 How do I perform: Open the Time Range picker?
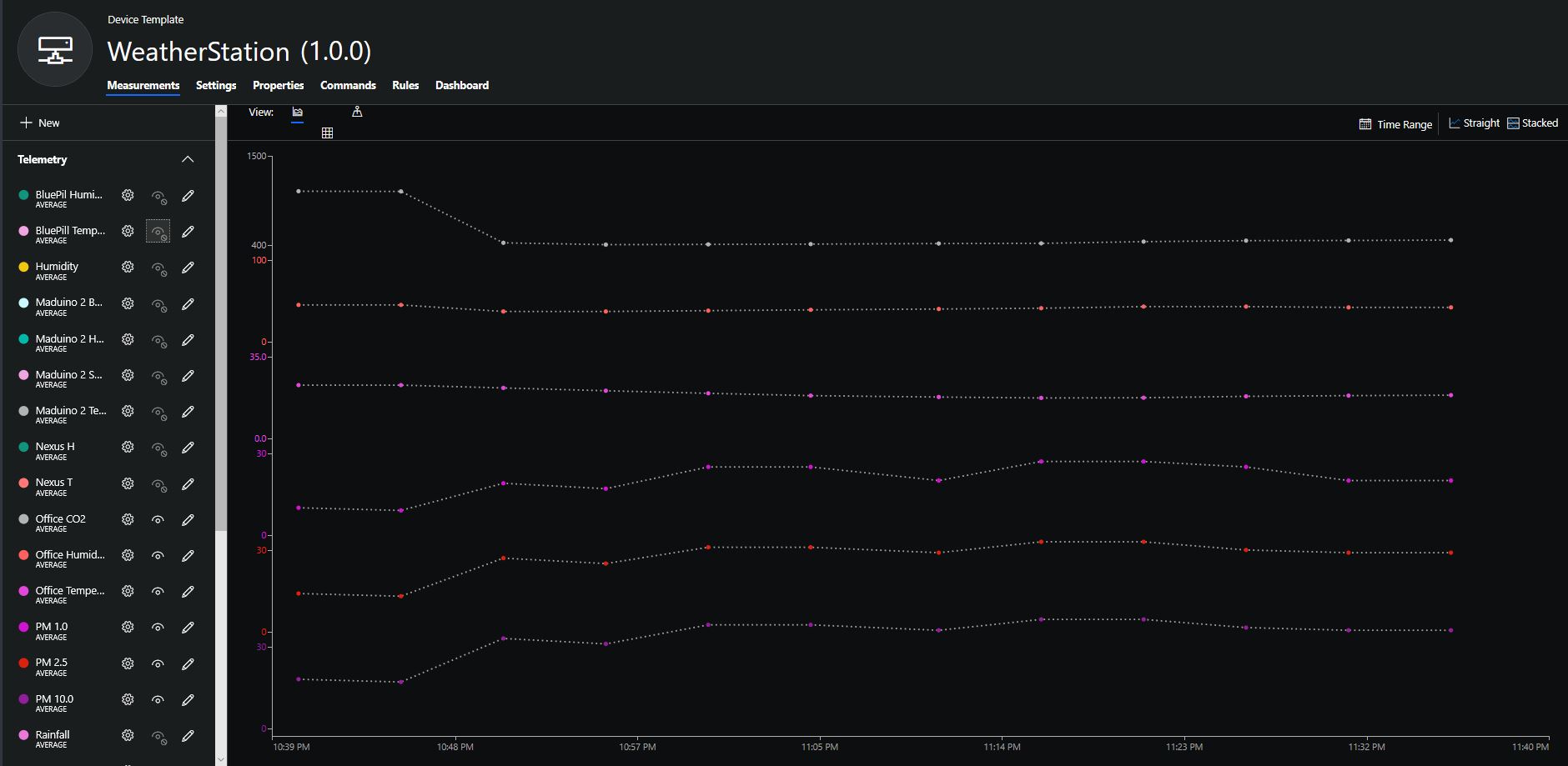tap(1395, 124)
